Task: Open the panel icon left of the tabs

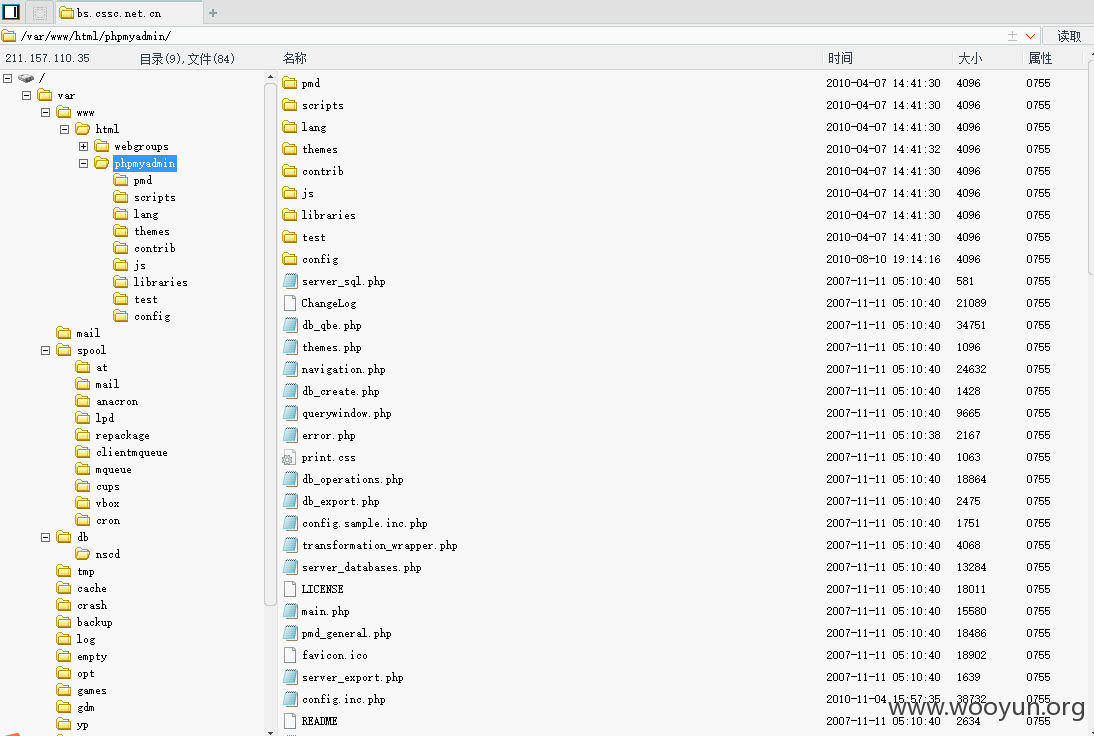Action: point(11,12)
